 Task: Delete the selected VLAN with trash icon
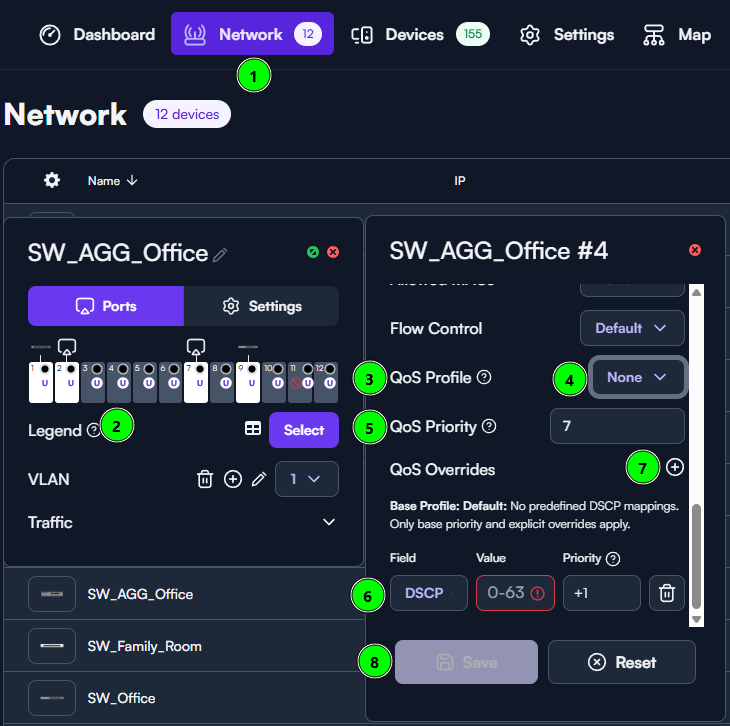[x=205, y=480]
